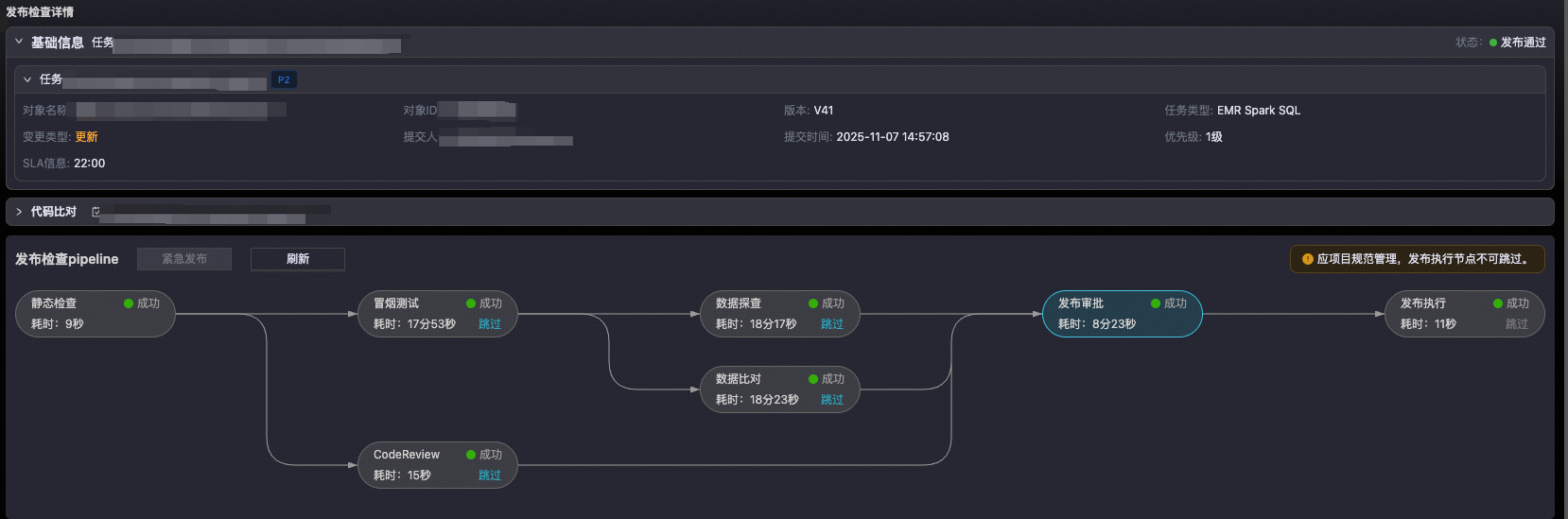This screenshot has height=519, width=1568.
Task: Click the 紧急发布 button
Action: coord(184,259)
